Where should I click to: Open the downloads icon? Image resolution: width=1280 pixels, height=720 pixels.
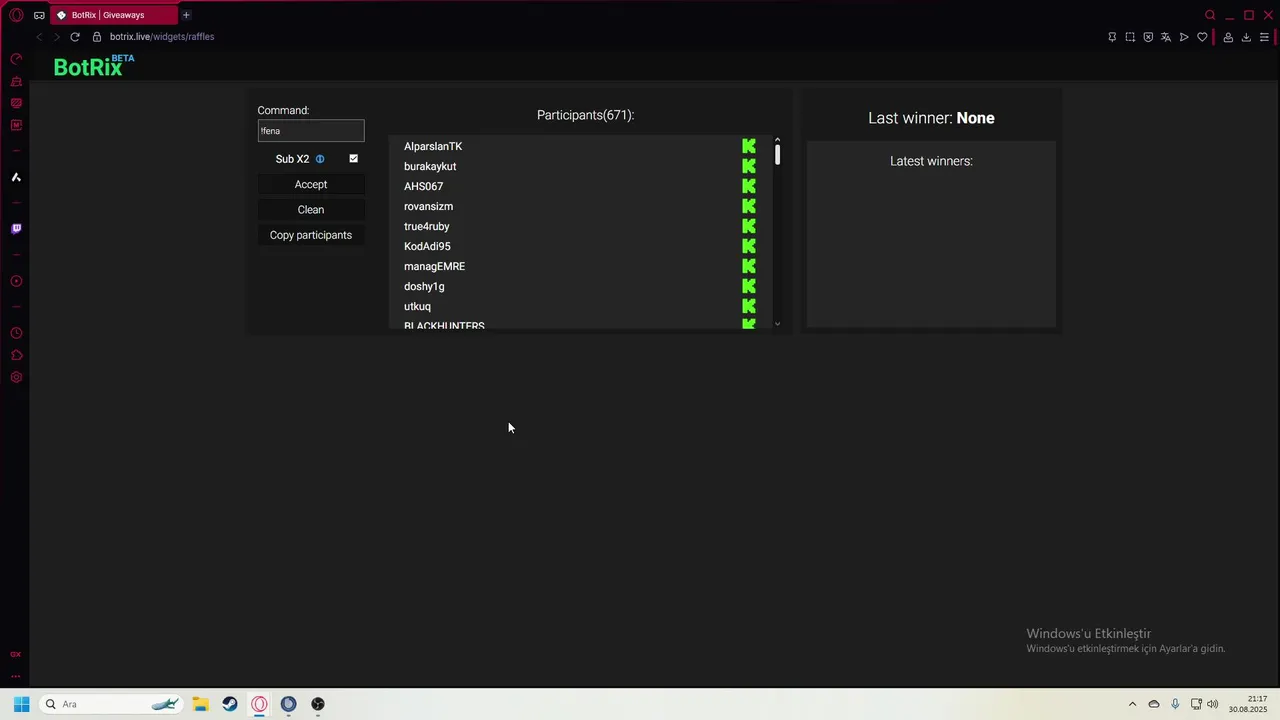click(x=1246, y=37)
